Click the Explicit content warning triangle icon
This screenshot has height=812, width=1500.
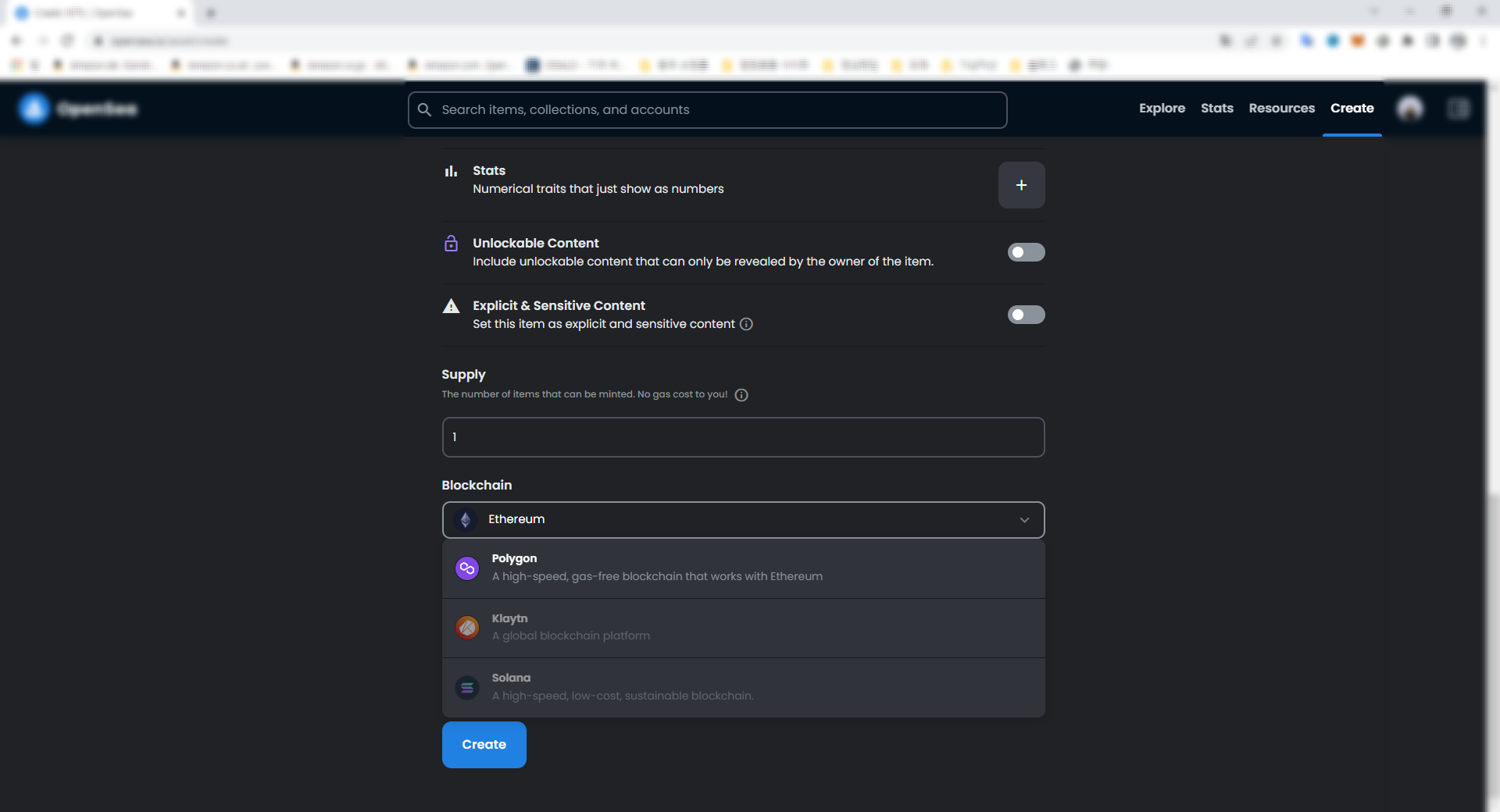pyautogui.click(x=451, y=306)
